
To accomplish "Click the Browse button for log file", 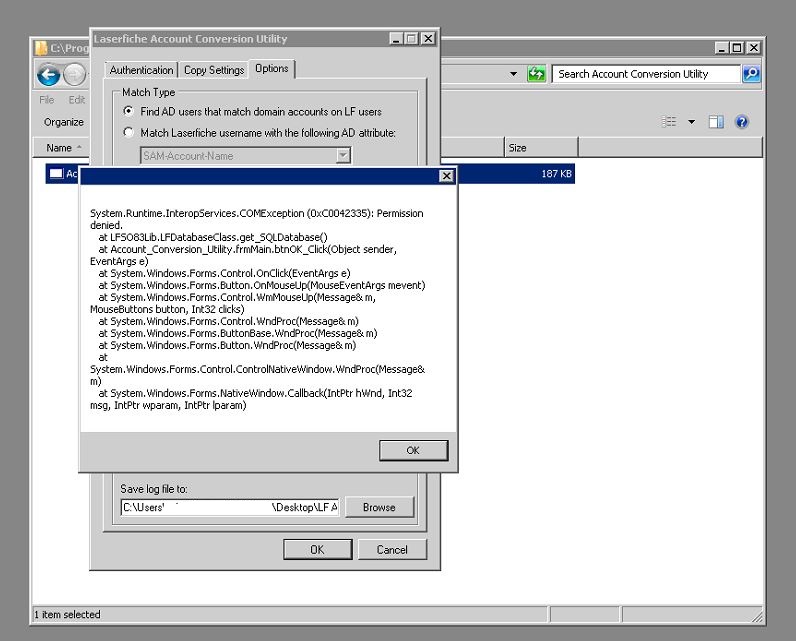I will click(x=379, y=508).
